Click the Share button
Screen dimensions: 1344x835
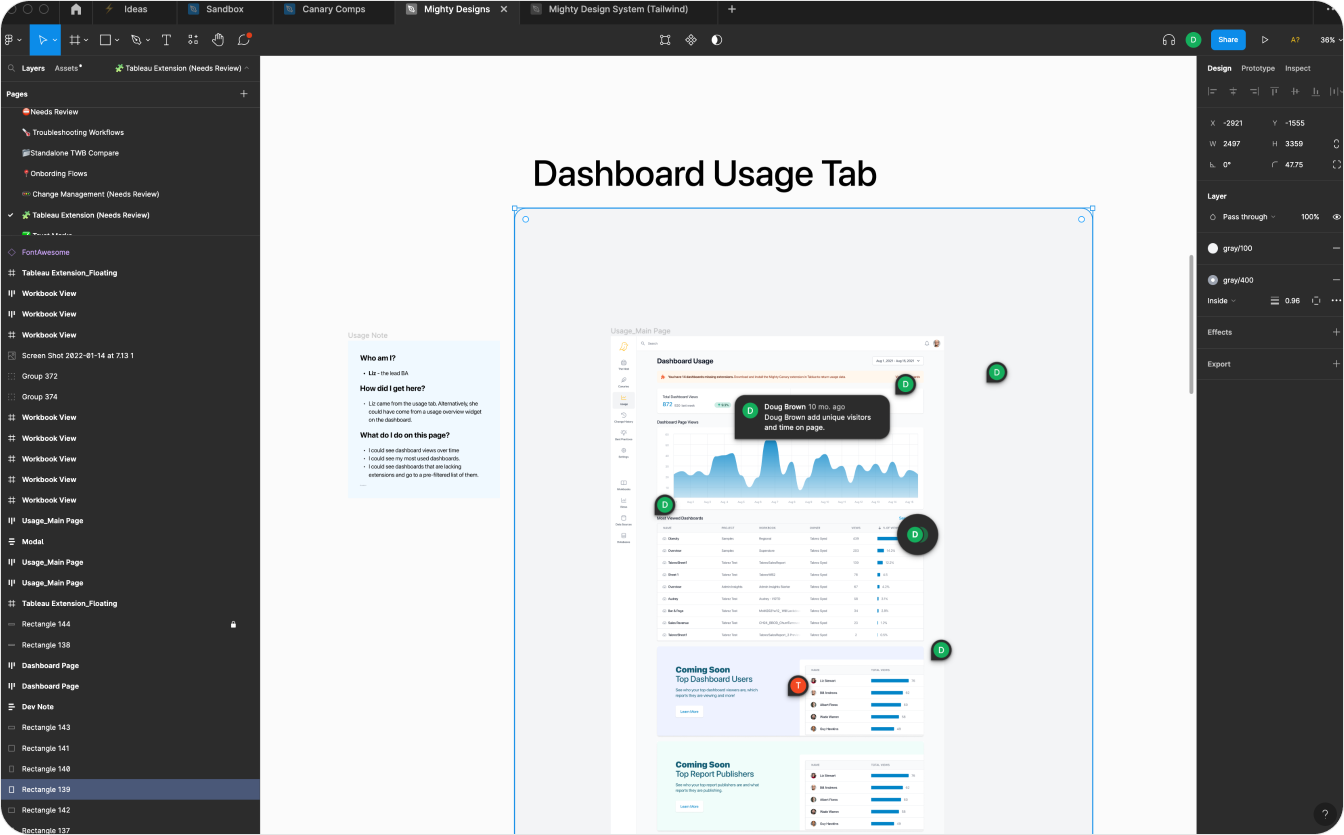click(x=1228, y=40)
